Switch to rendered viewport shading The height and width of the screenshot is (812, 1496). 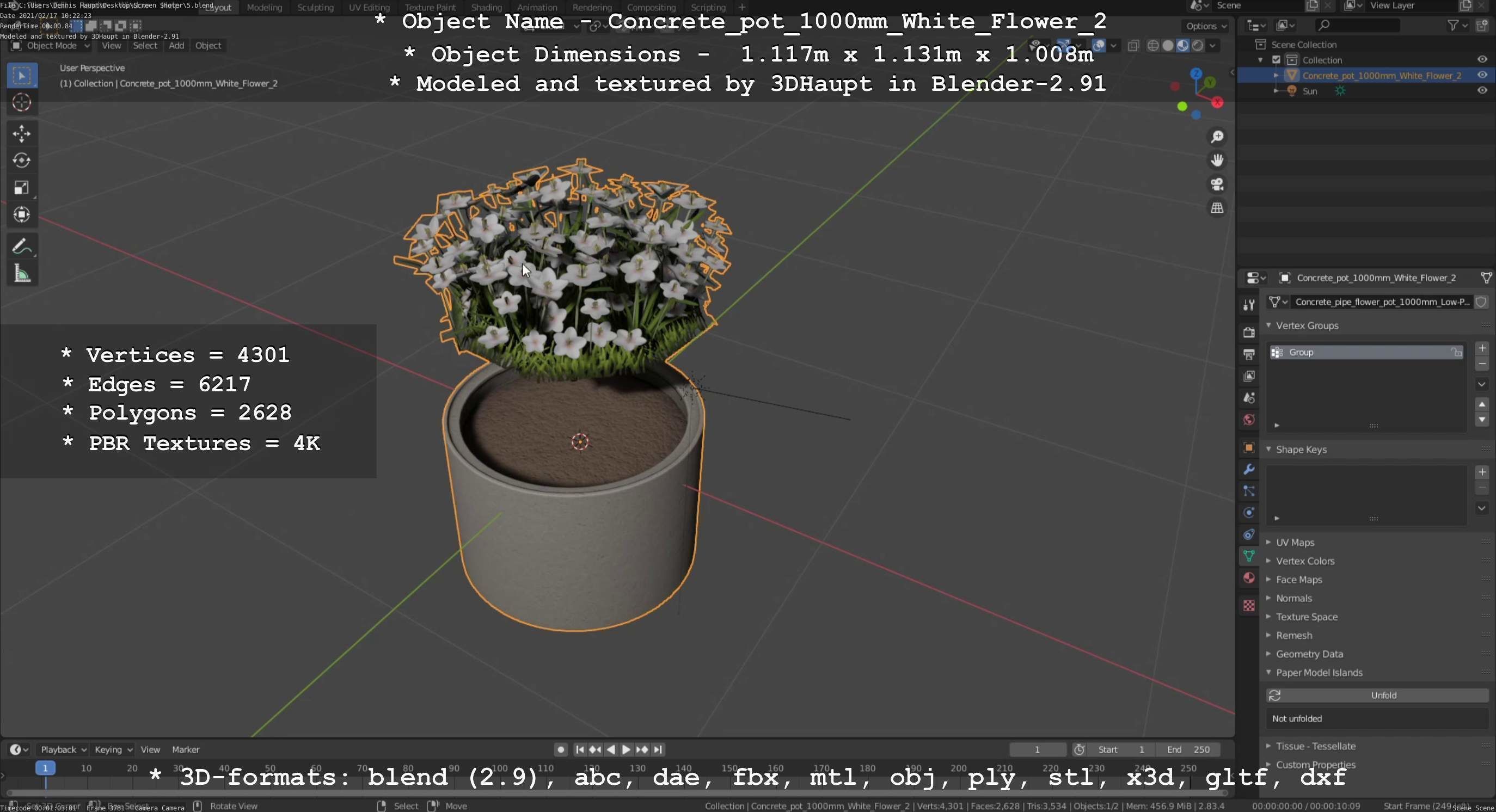click(x=1198, y=46)
